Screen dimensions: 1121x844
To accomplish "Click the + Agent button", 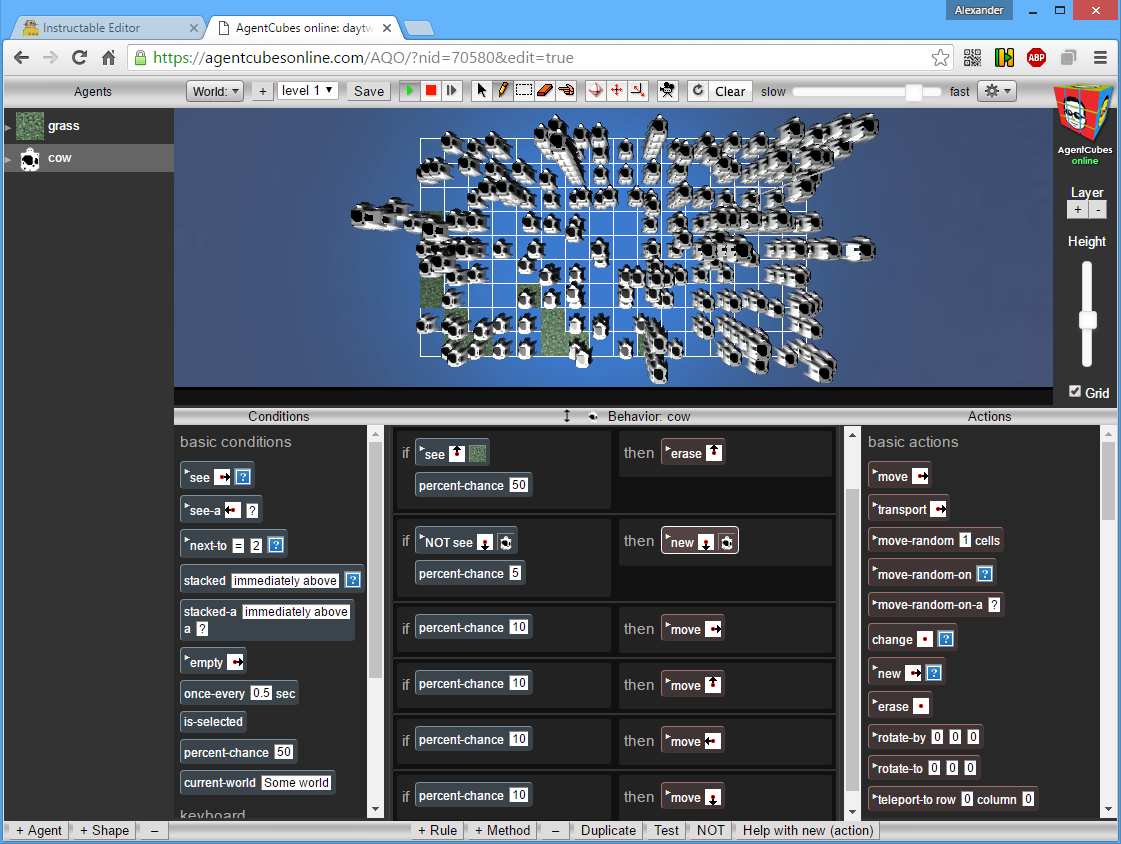I will point(39,830).
